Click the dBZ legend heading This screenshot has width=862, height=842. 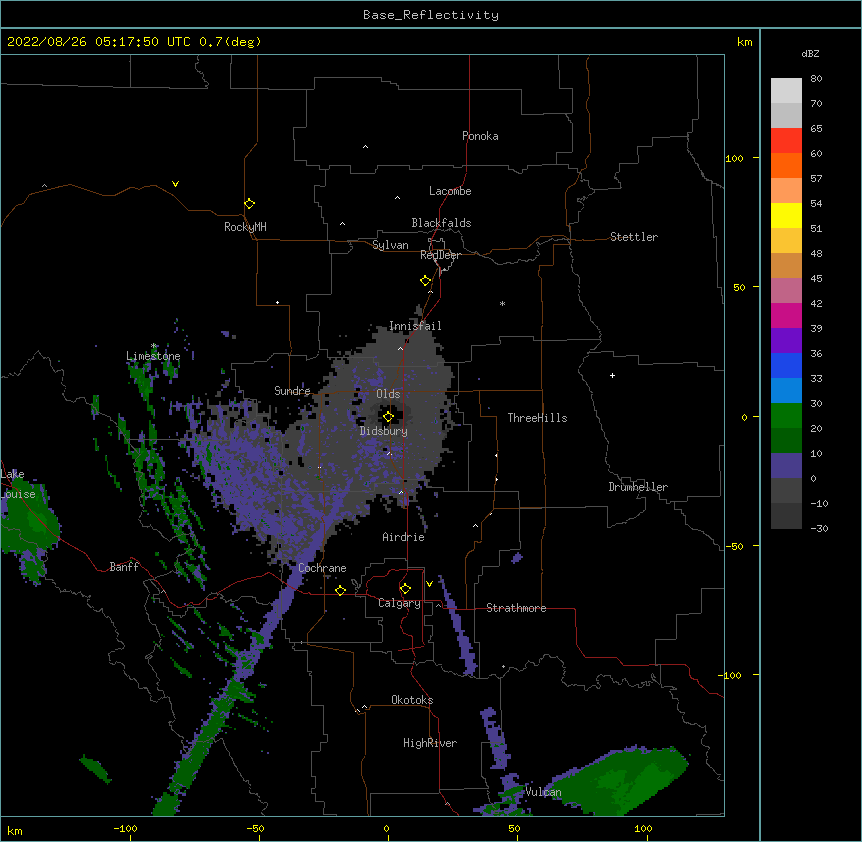[810, 54]
